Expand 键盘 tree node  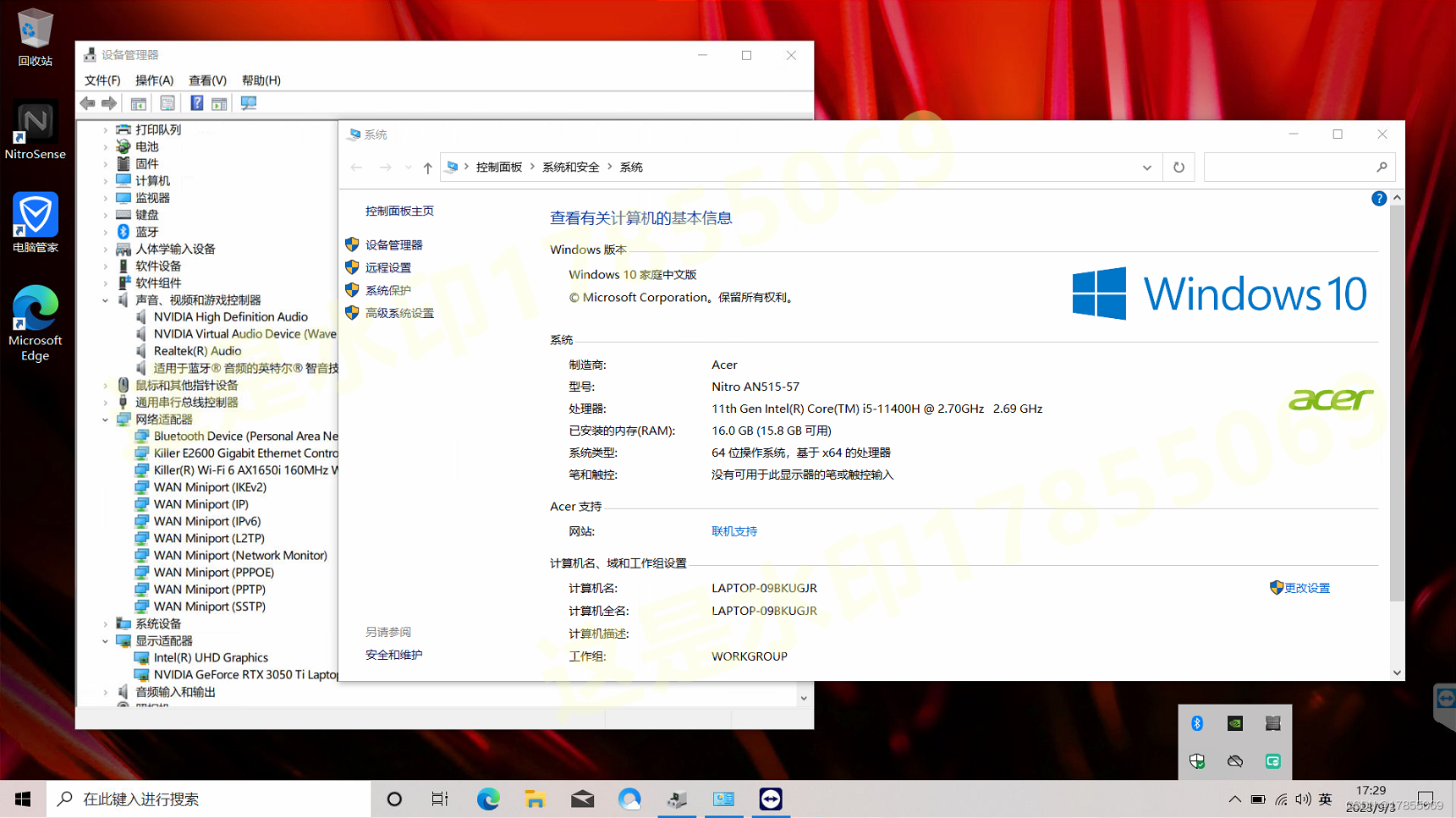point(106,215)
